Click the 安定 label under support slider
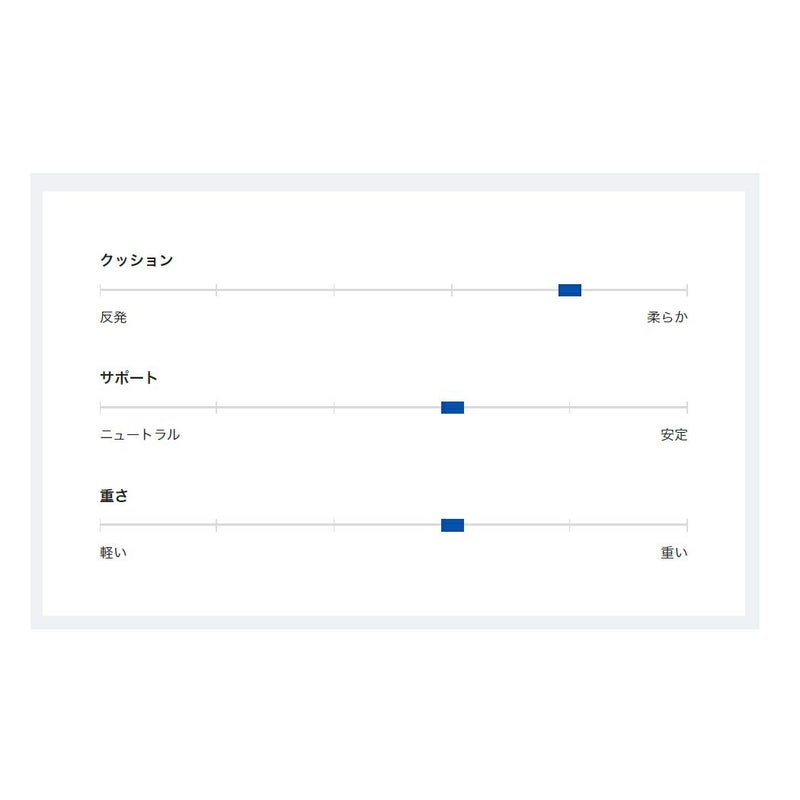The height and width of the screenshot is (800, 800). click(x=674, y=435)
